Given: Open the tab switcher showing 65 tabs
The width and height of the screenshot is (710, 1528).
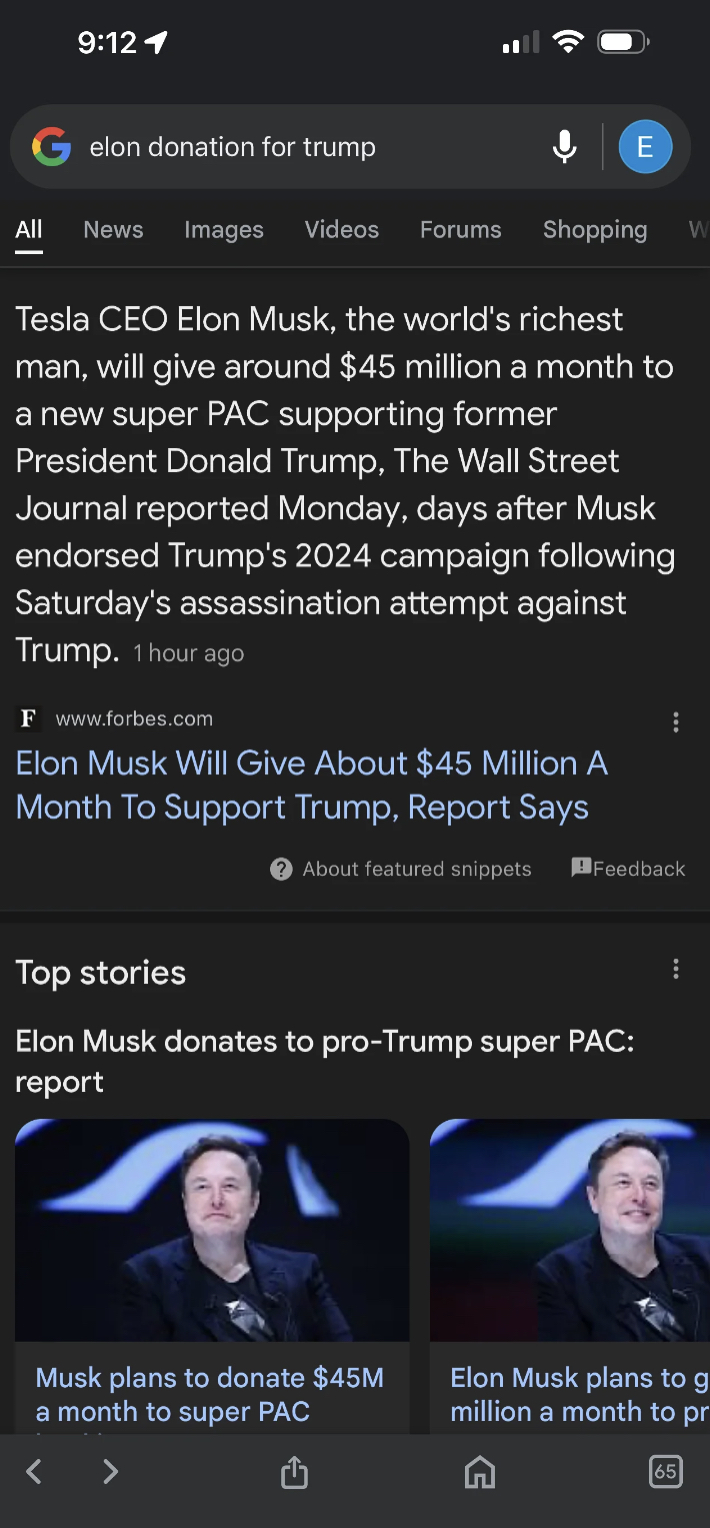Looking at the screenshot, I should [666, 1471].
